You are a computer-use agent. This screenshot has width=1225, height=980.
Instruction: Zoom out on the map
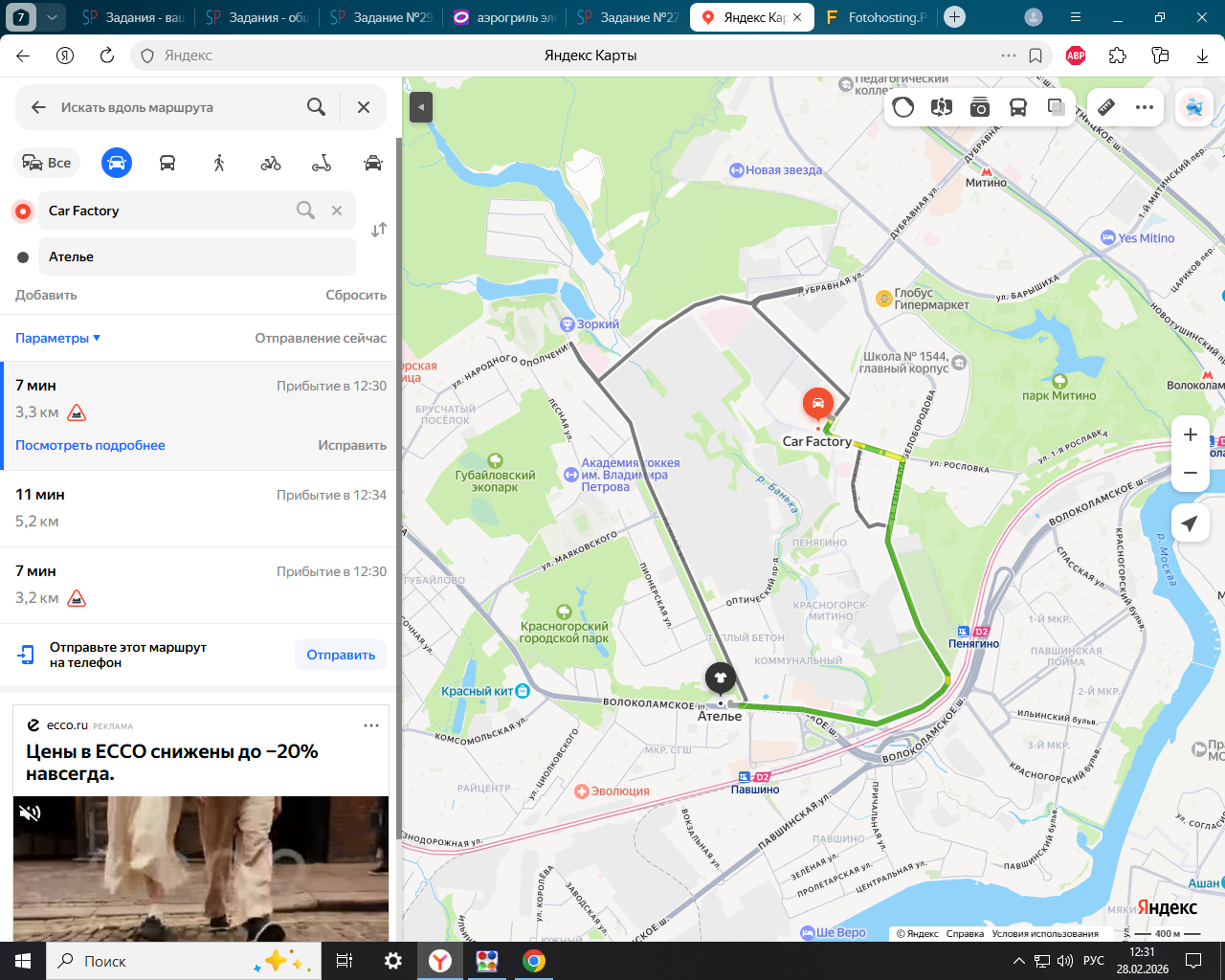(1191, 473)
